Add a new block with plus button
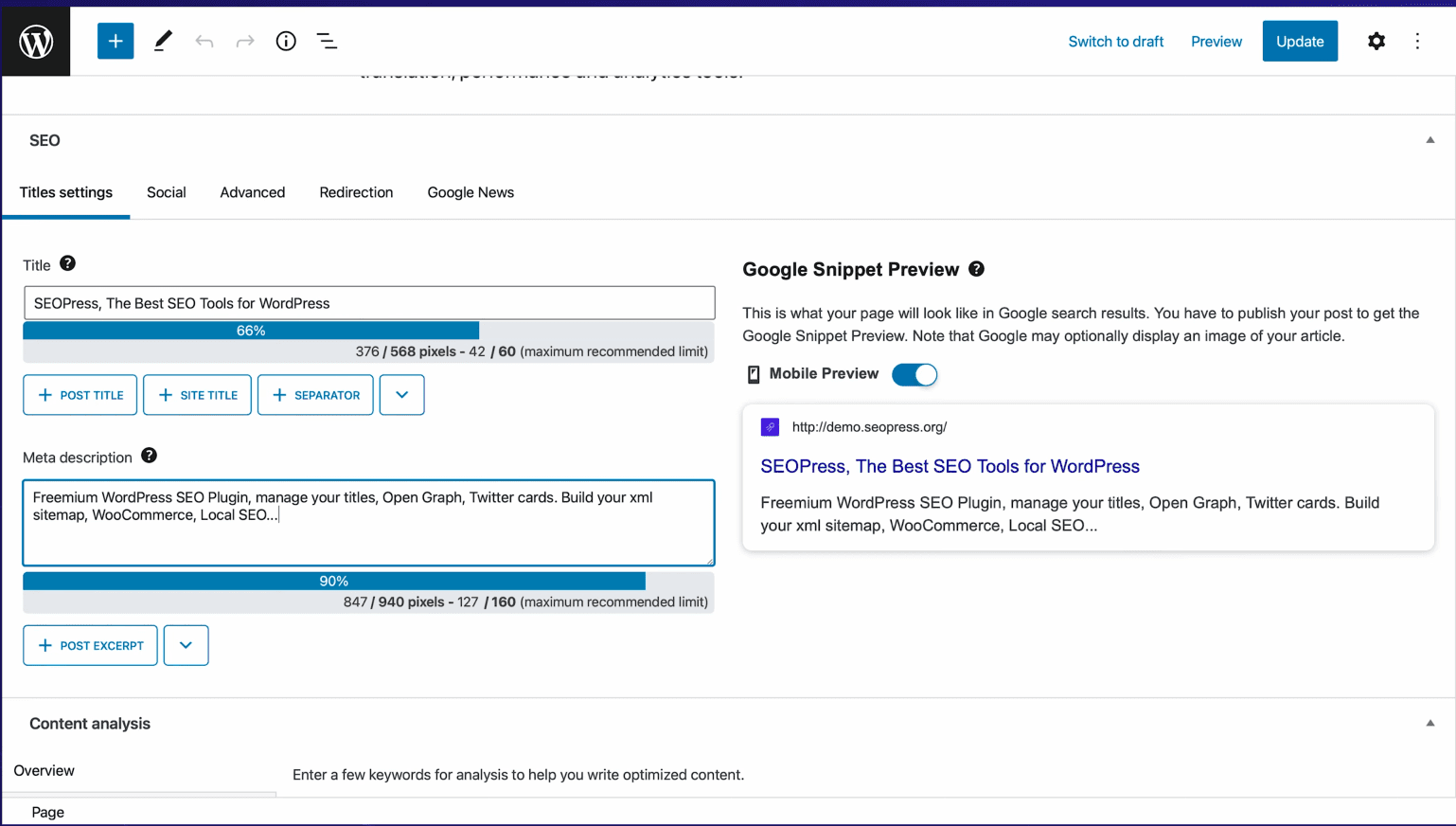Image resolution: width=1456 pixels, height=826 pixels. [x=115, y=41]
